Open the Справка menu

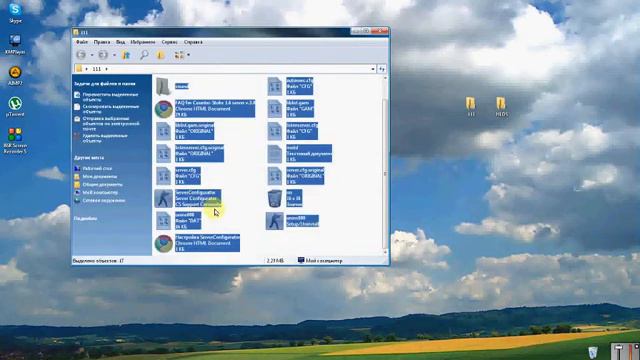click(193, 42)
